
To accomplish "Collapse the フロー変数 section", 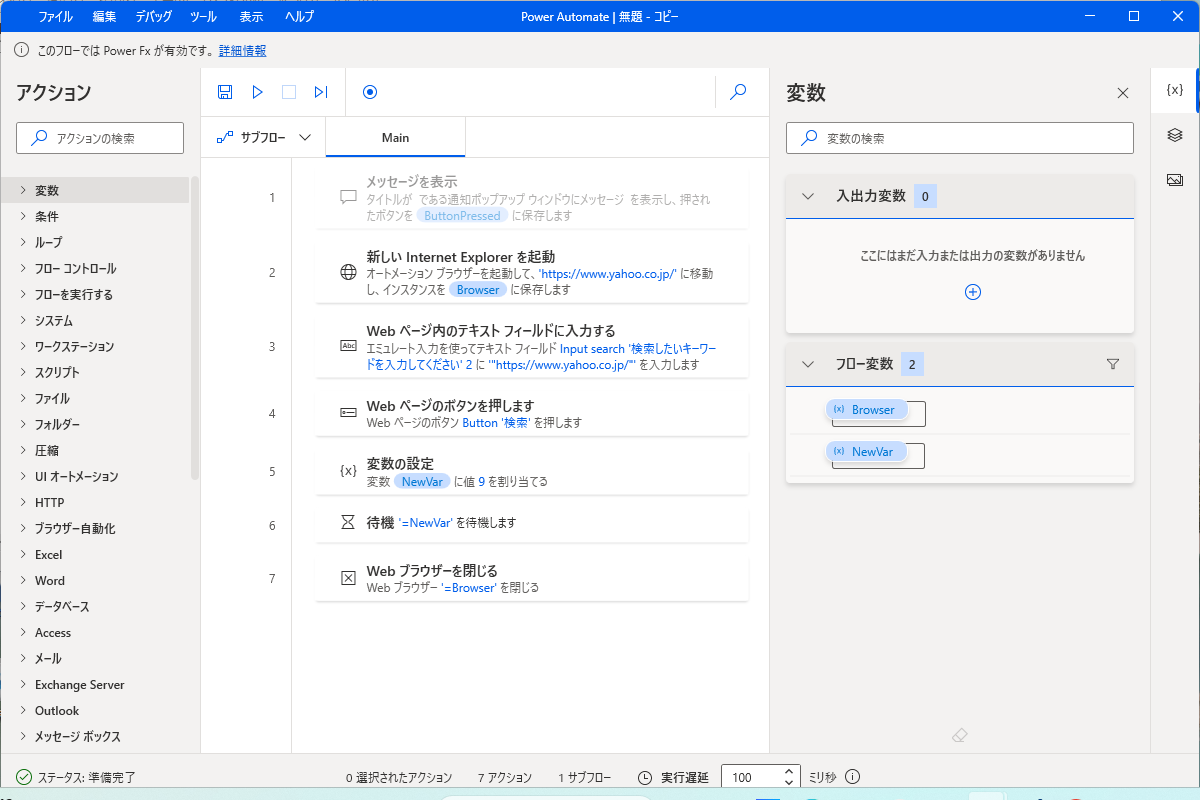I will (808, 364).
